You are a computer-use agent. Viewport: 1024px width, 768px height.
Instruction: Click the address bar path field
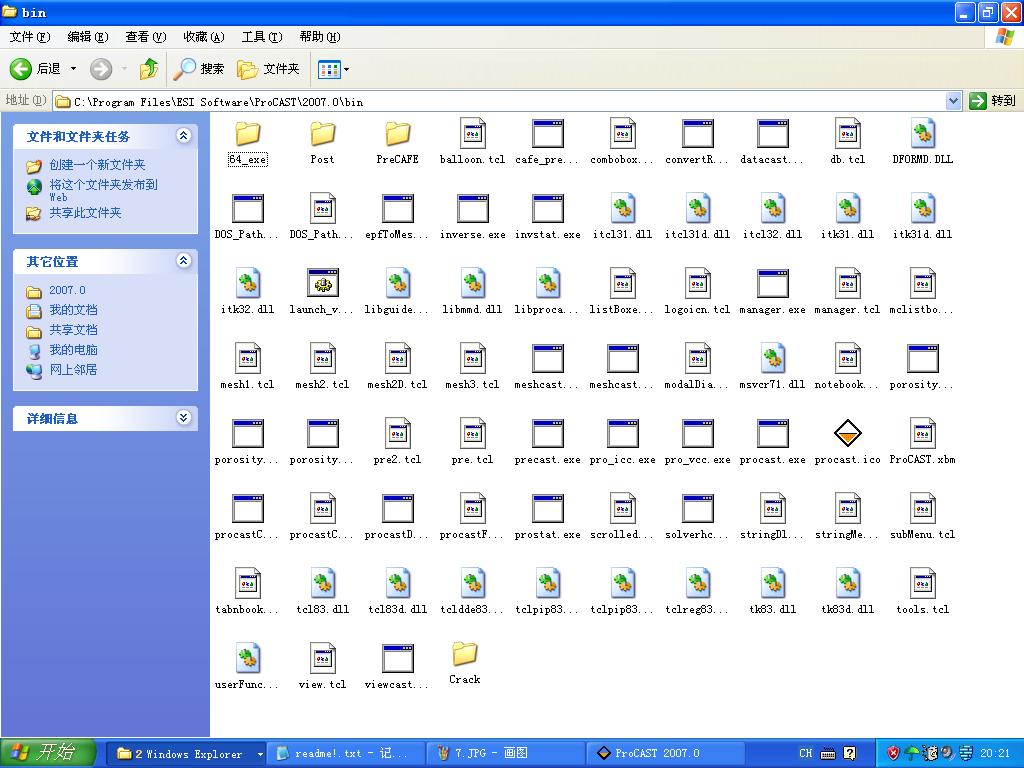pos(500,101)
